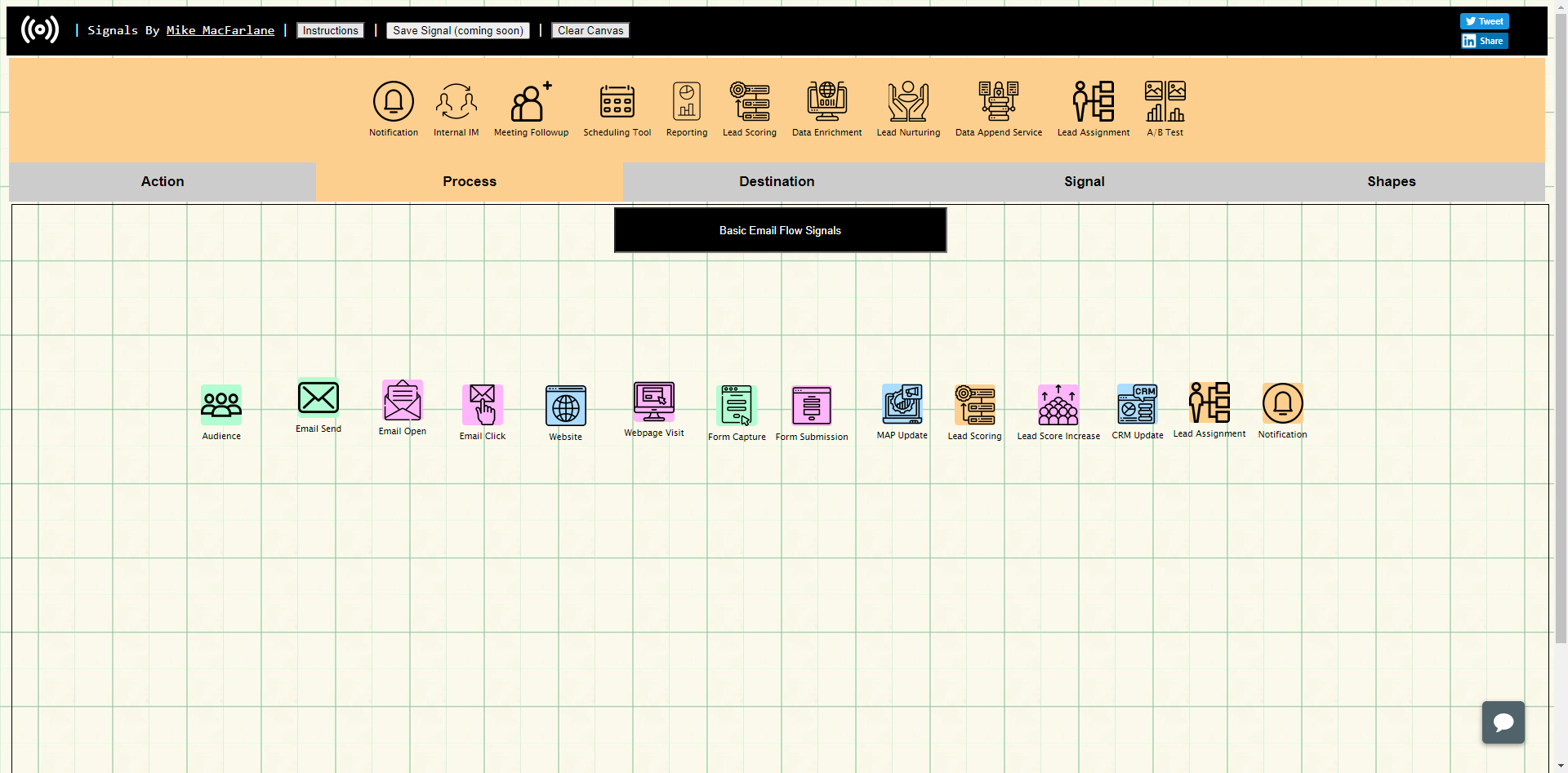Pick the Internal IM process icon
The width and height of the screenshot is (1568, 773).
[457, 102]
